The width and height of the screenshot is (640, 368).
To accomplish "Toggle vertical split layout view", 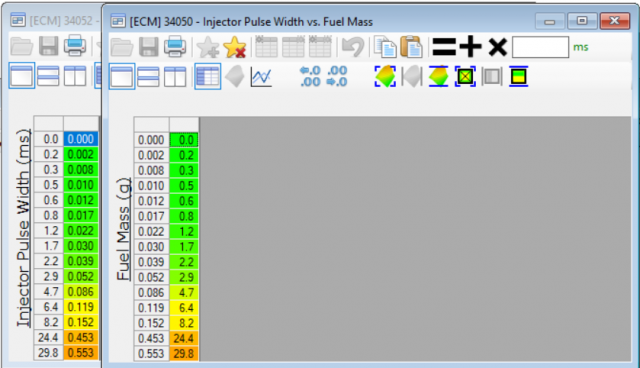I will pyautogui.click(x=175, y=76).
